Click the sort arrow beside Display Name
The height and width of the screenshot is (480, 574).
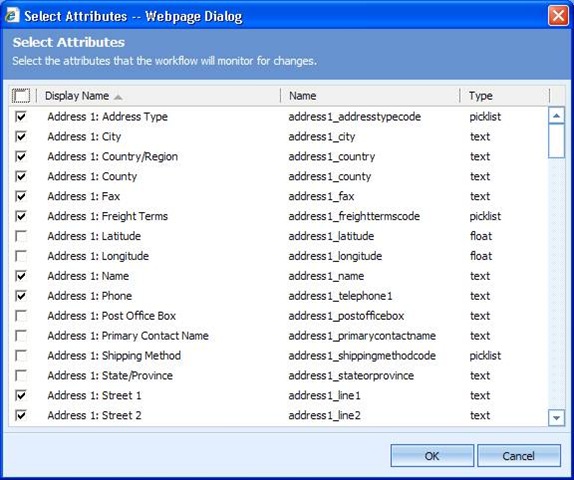coord(118,97)
